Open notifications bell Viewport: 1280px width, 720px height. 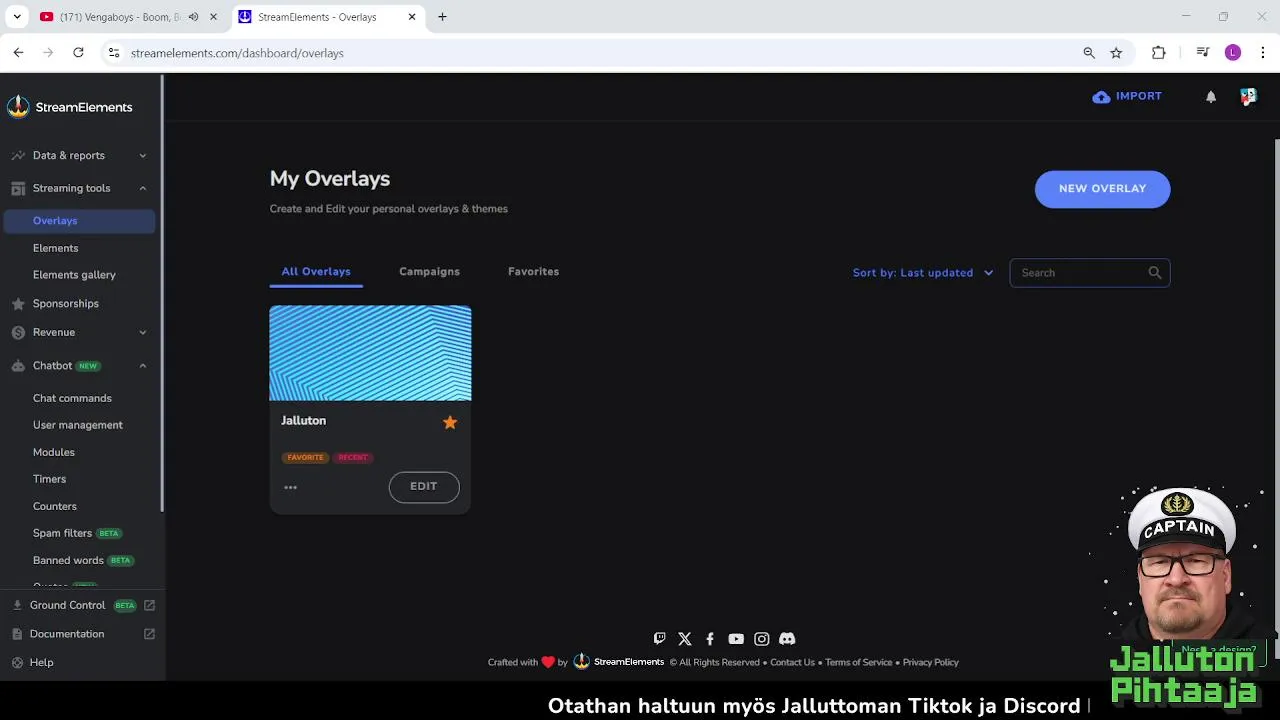(1211, 97)
